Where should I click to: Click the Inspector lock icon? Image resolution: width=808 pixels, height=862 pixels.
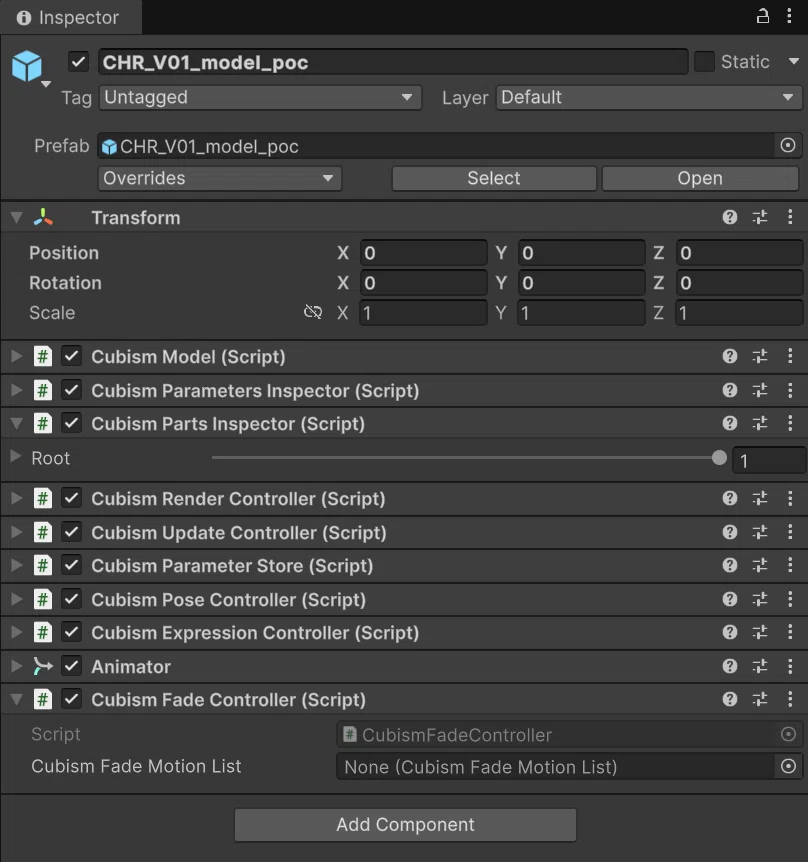(x=762, y=16)
